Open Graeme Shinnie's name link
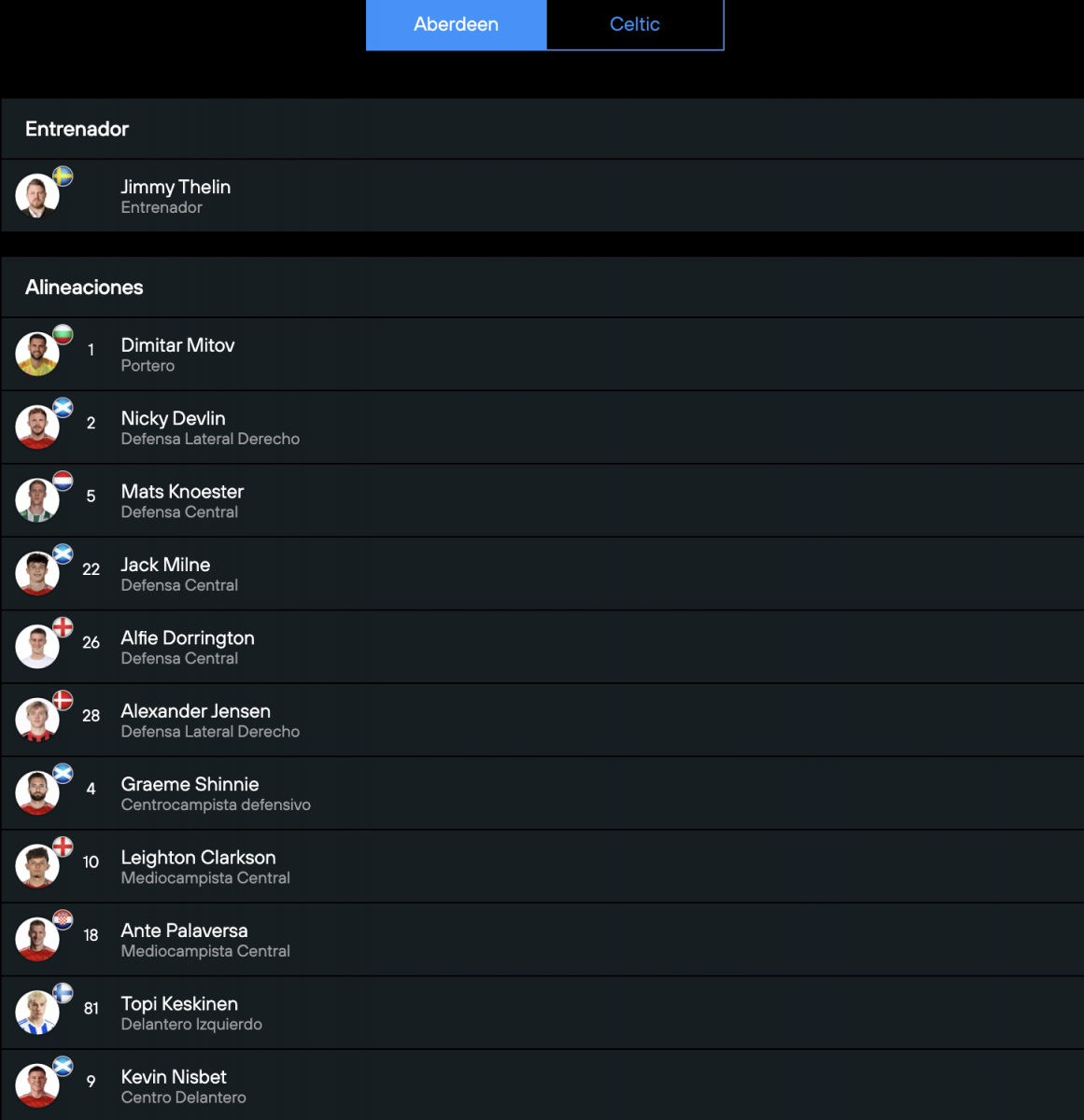Viewport: 1084px width, 1120px height. coord(190,784)
